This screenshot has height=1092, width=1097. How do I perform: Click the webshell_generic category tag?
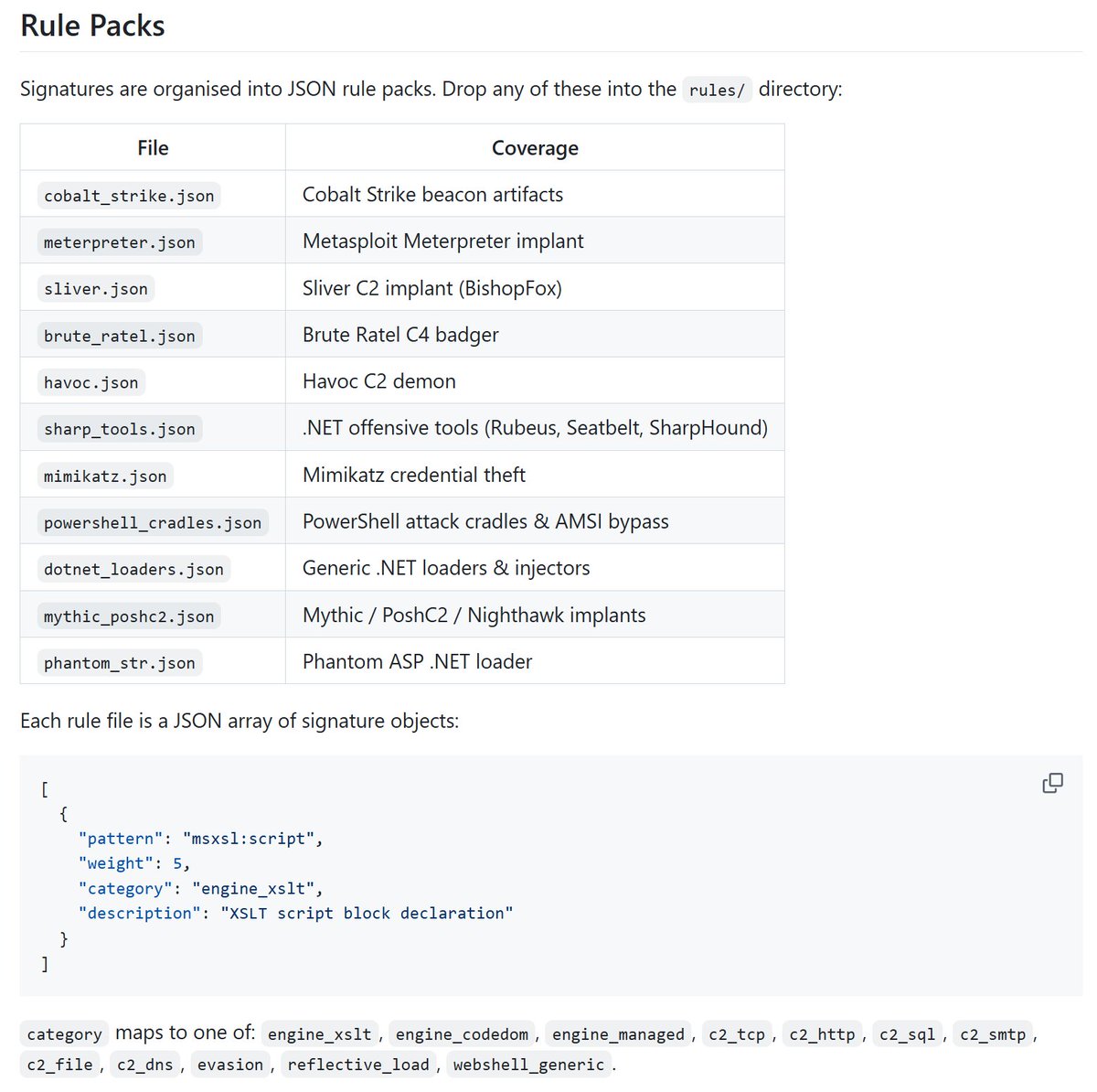[528, 1065]
